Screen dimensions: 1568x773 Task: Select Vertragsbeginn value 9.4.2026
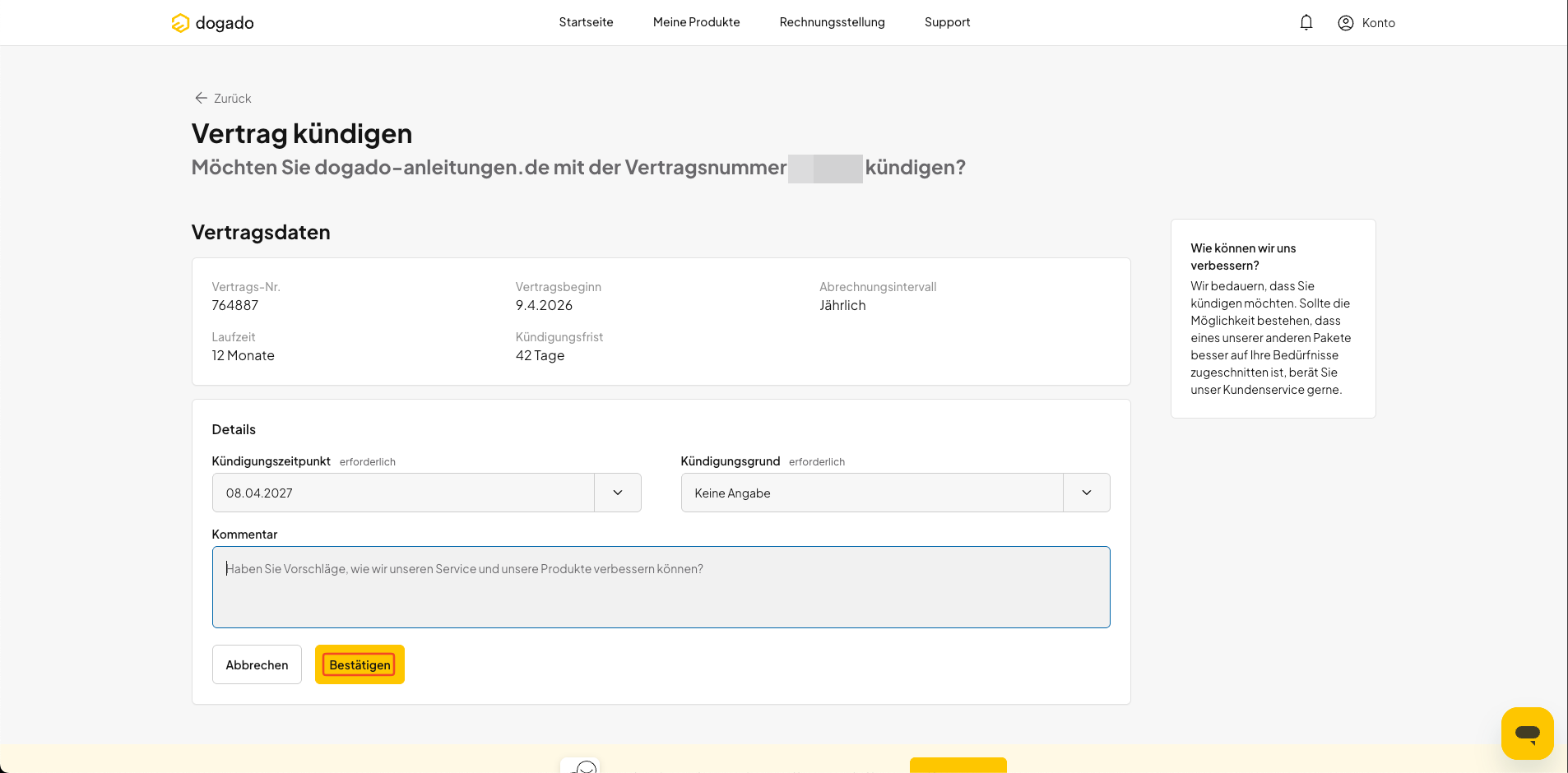point(544,305)
